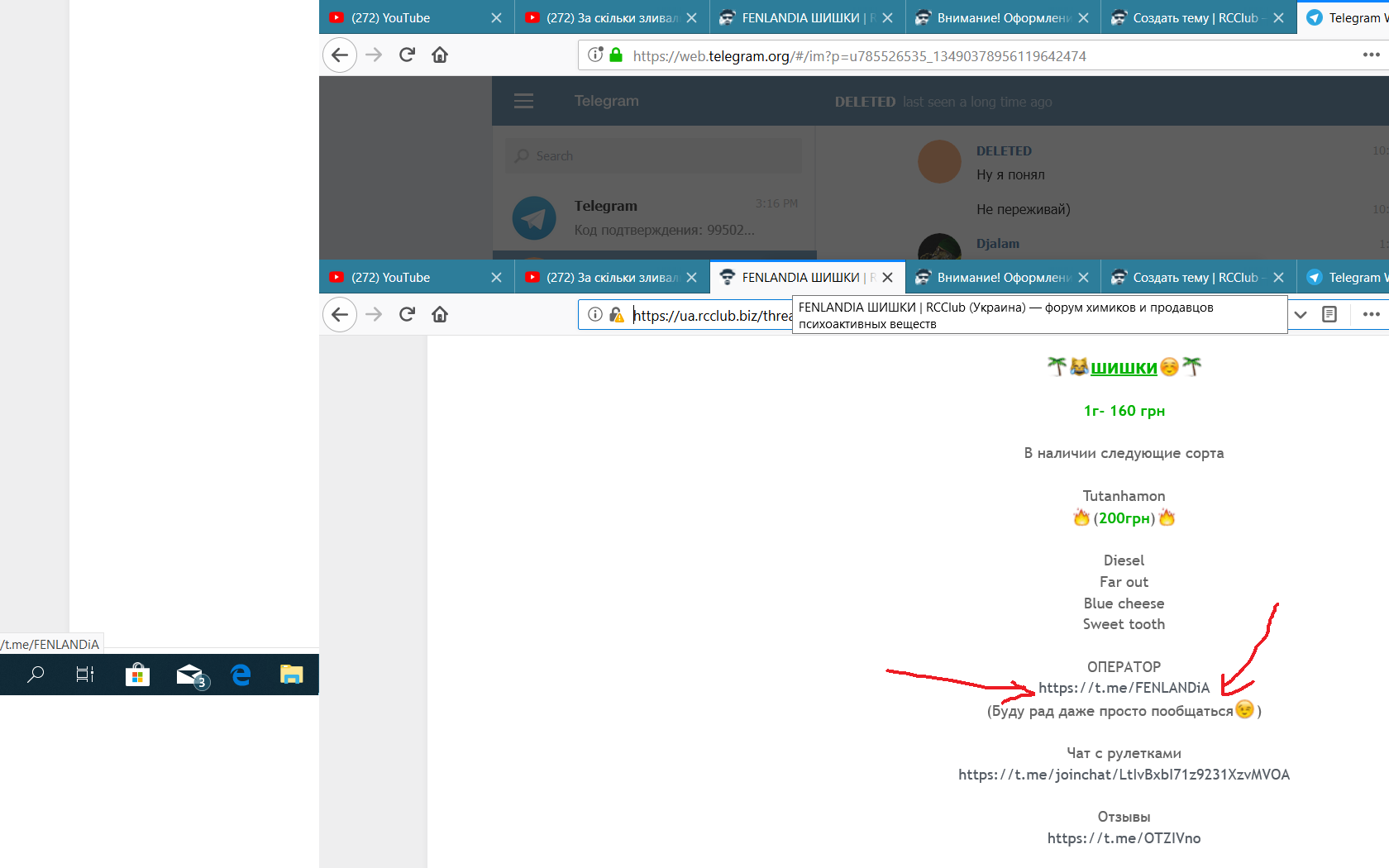This screenshot has height=868, width=1389.
Task: Switch to Telegram tab in the RCClub window
Action: point(1344,278)
